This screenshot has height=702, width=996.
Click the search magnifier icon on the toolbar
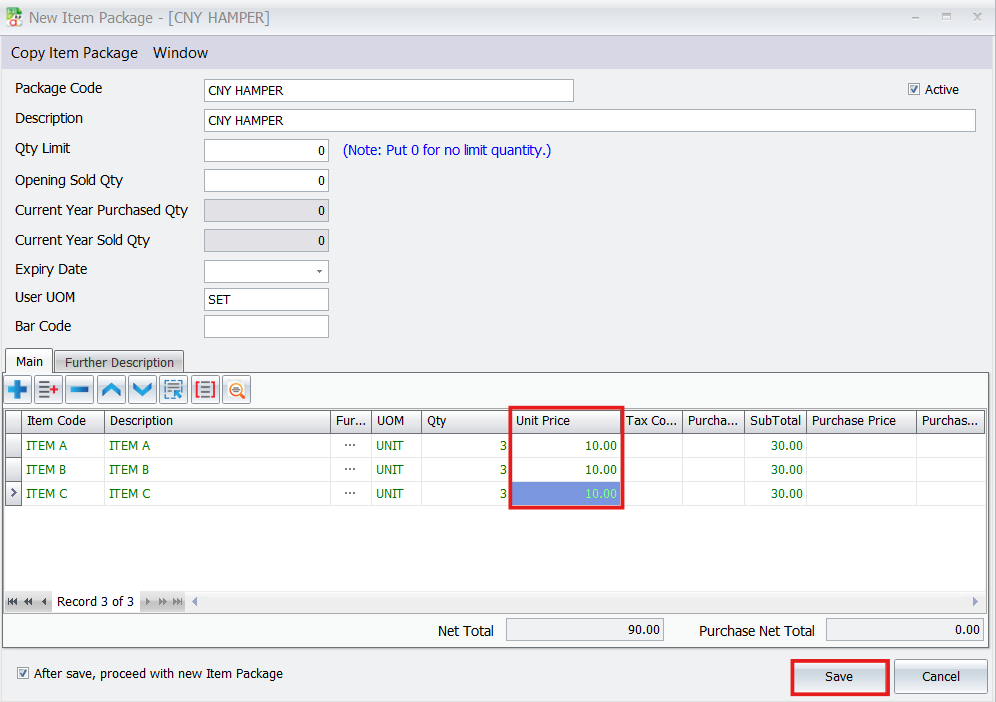pos(236,389)
